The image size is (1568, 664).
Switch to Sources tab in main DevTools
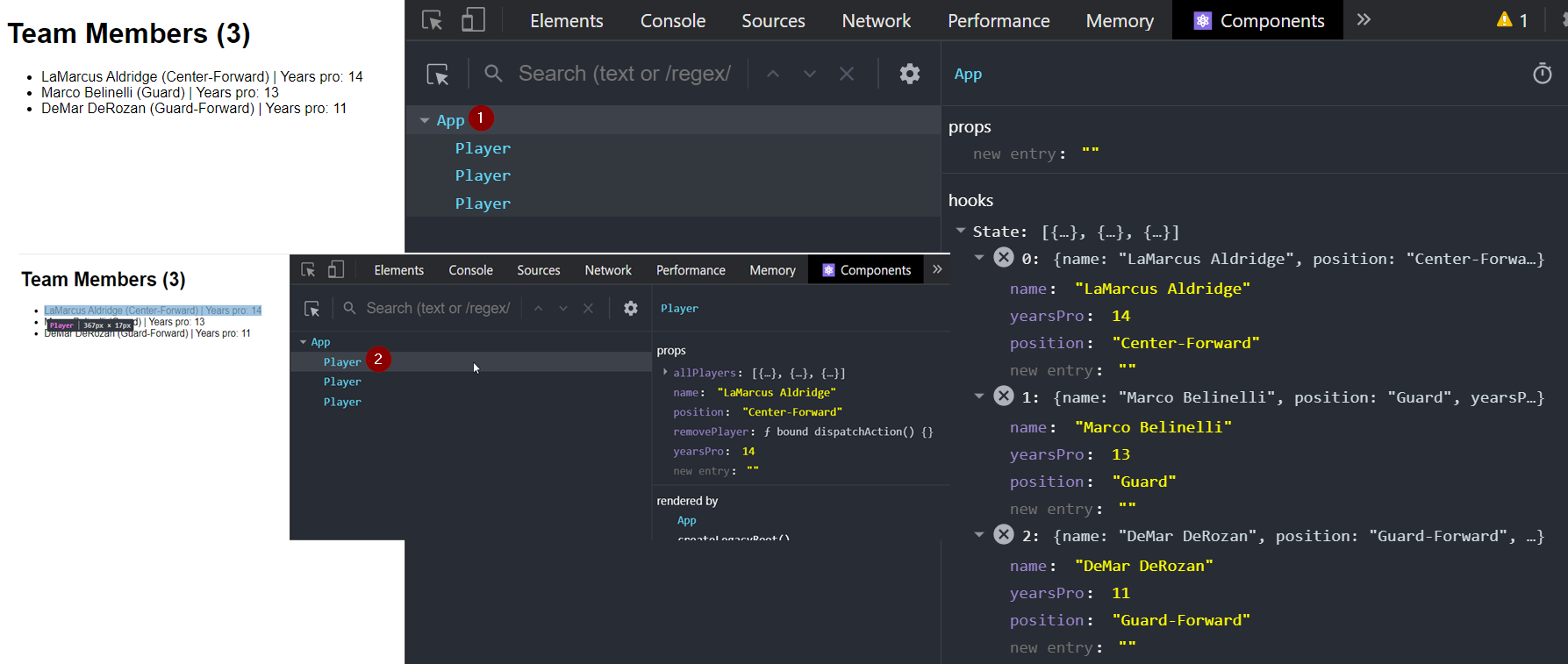(x=773, y=20)
